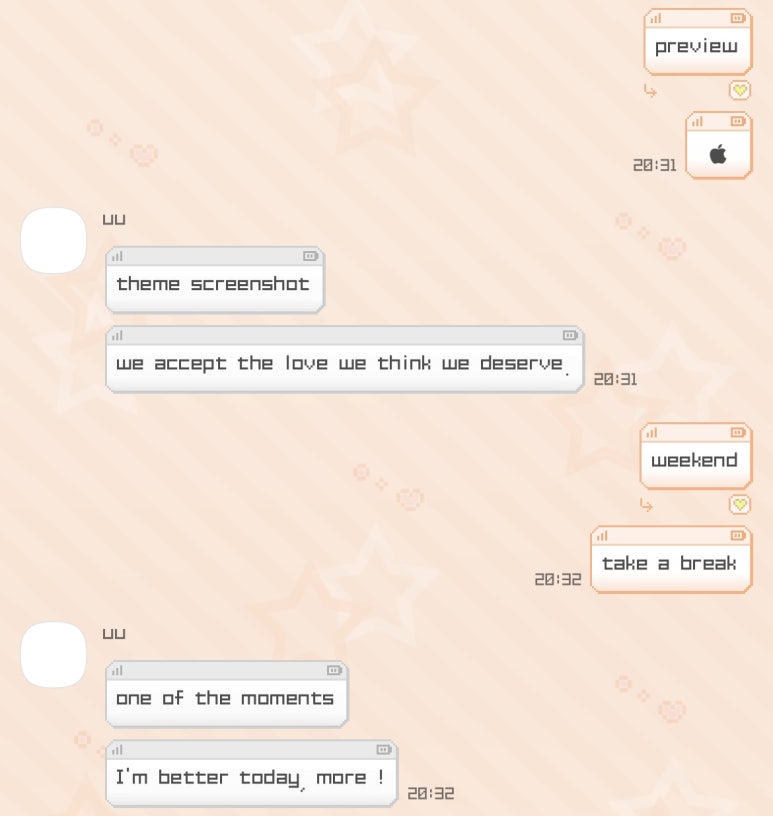Viewport: 773px width, 816px height.
Task: Select the 'I'm better today, more !' message
Action: pos(251,774)
